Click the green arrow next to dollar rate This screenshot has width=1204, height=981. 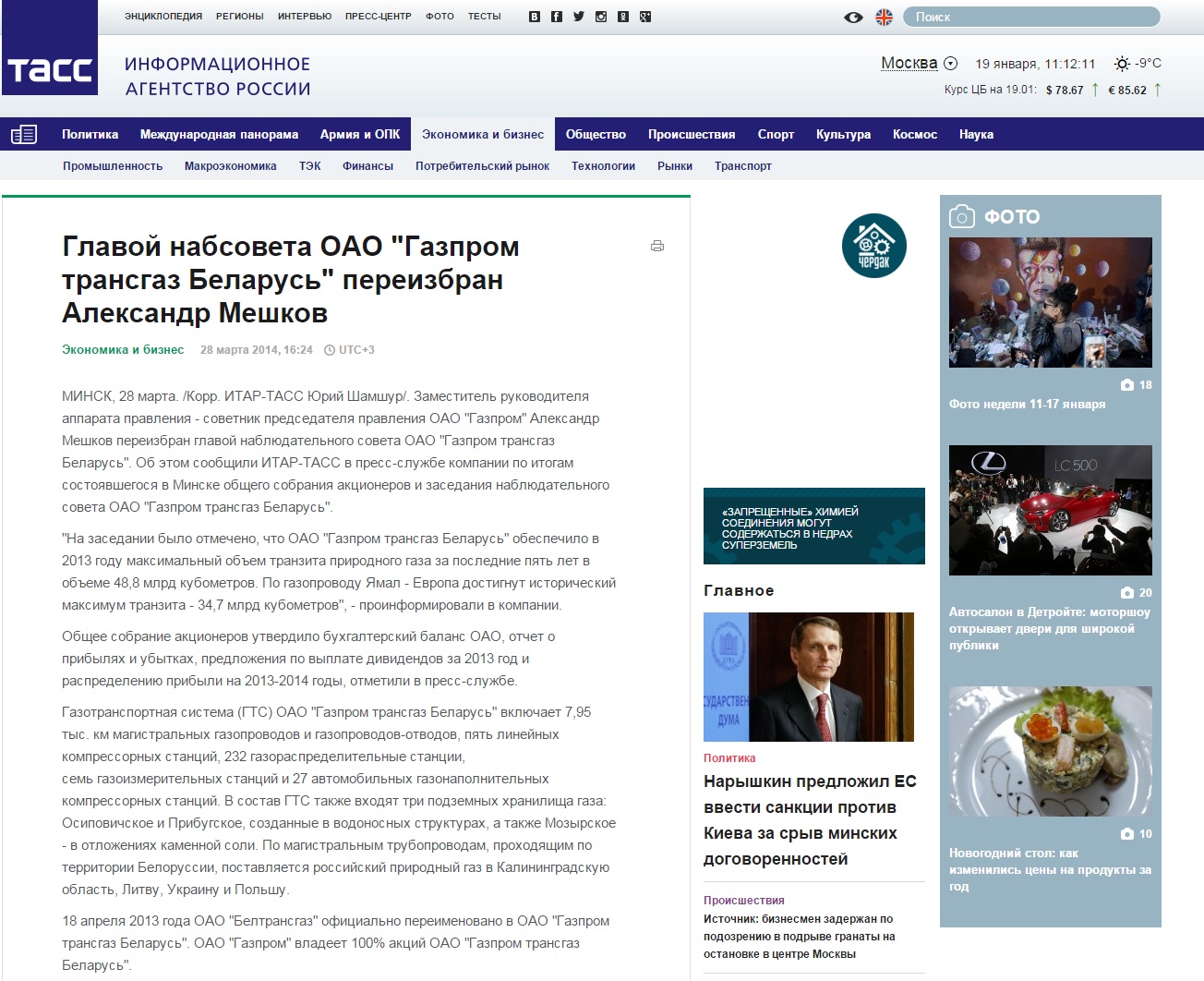coord(1095,90)
